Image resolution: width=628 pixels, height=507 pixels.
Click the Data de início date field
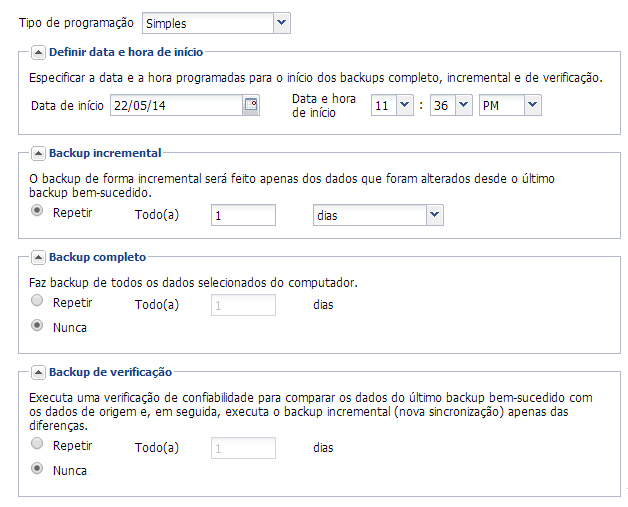click(x=175, y=105)
